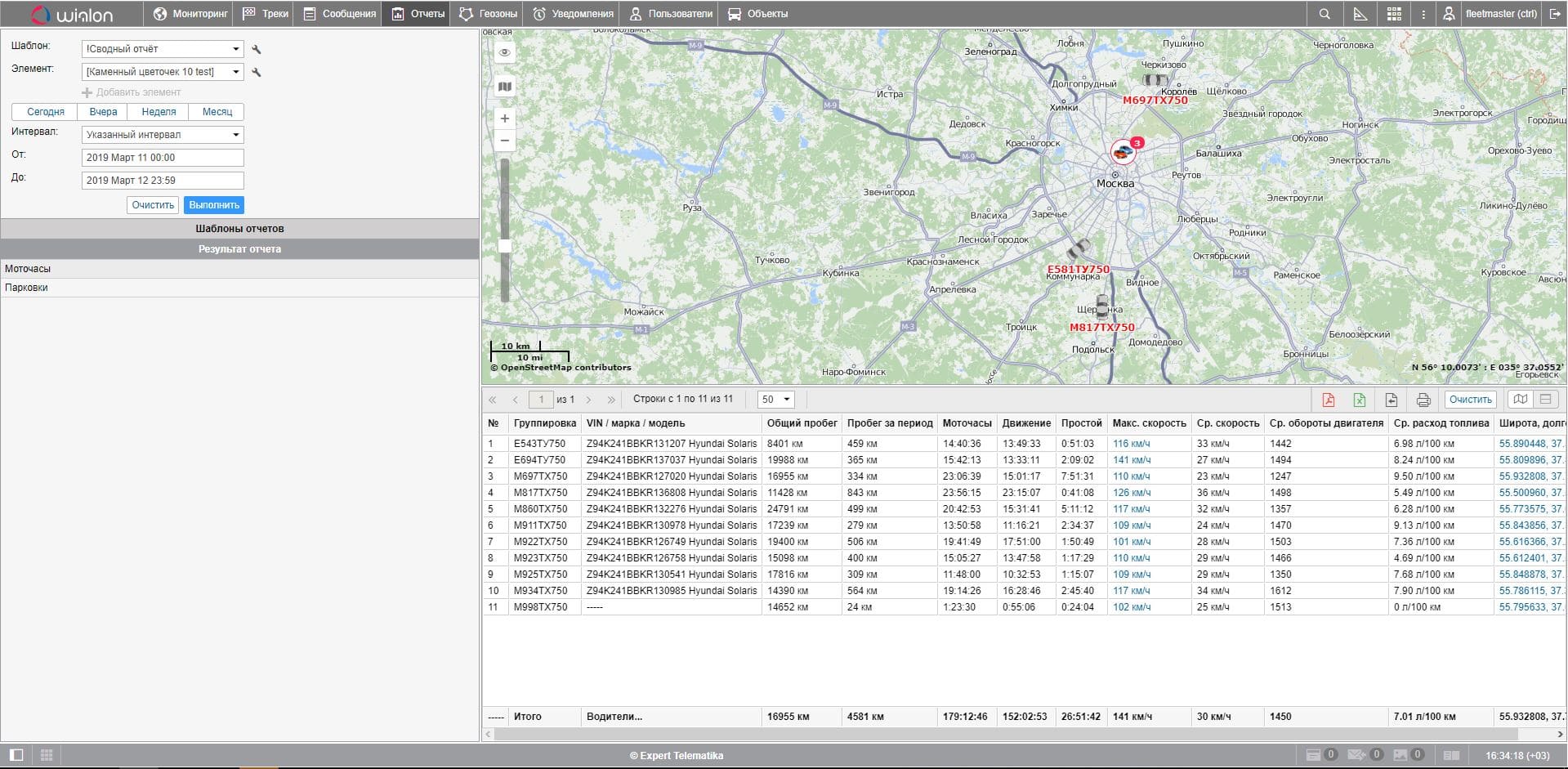Zoom in on the map
The image size is (1568, 769).
pyautogui.click(x=505, y=118)
